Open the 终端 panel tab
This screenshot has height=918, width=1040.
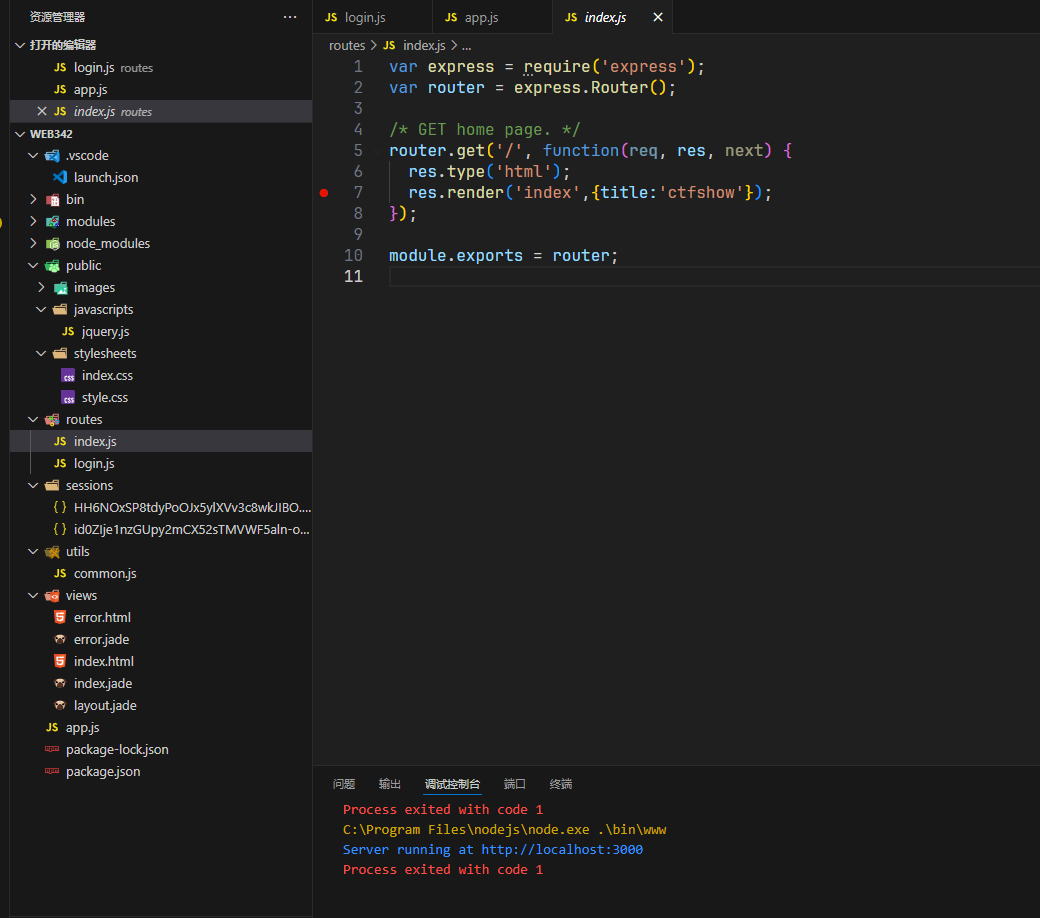pos(561,784)
